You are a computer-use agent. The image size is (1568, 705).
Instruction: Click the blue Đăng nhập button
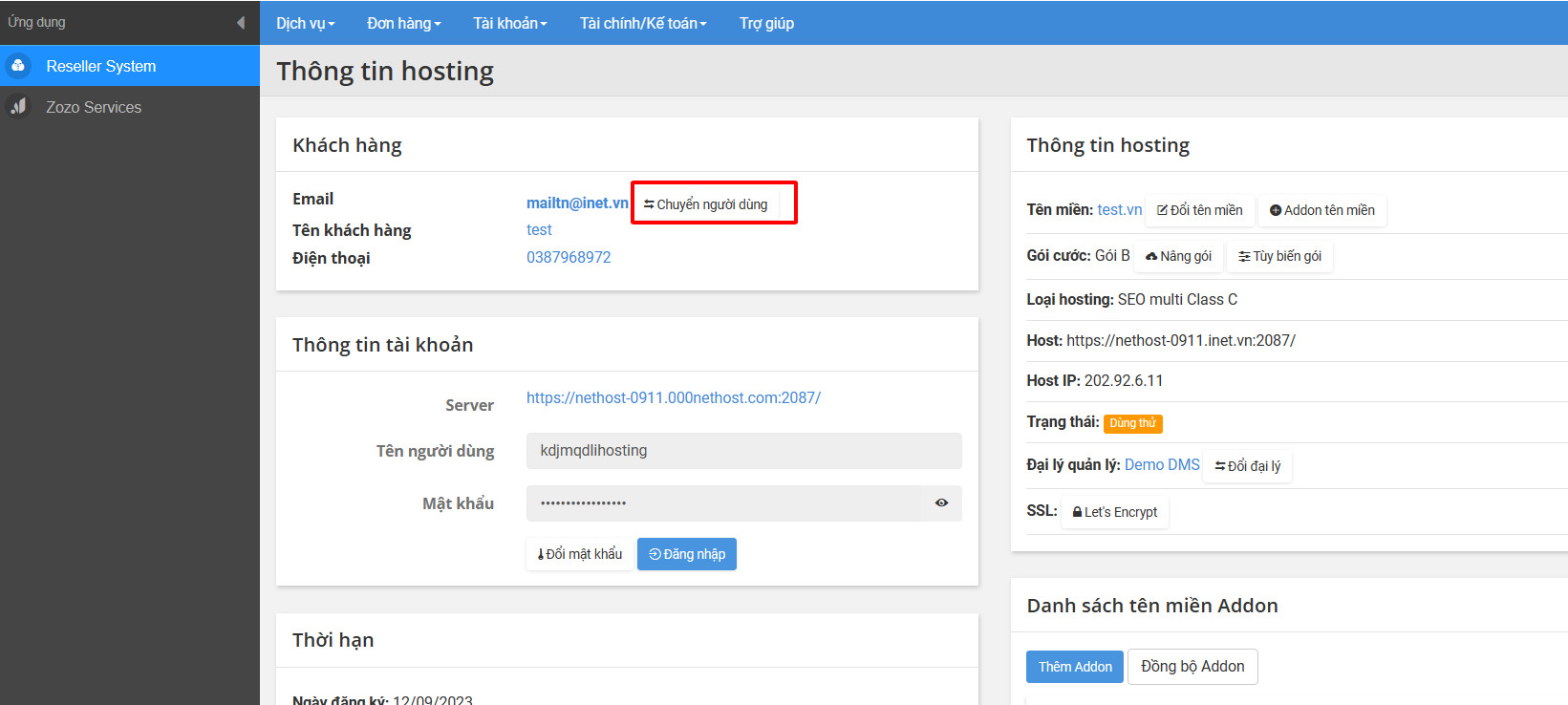pos(687,554)
